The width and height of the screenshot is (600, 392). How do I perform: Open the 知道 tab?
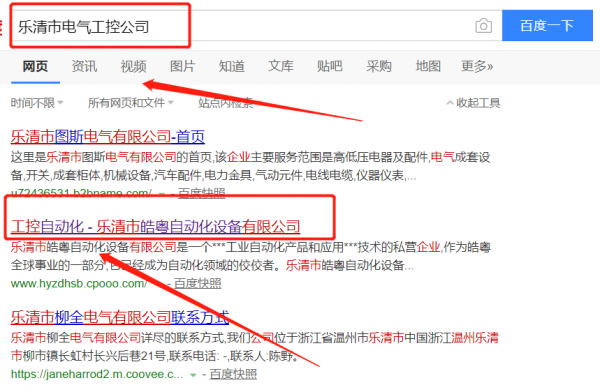pyautogui.click(x=232, y=66)
